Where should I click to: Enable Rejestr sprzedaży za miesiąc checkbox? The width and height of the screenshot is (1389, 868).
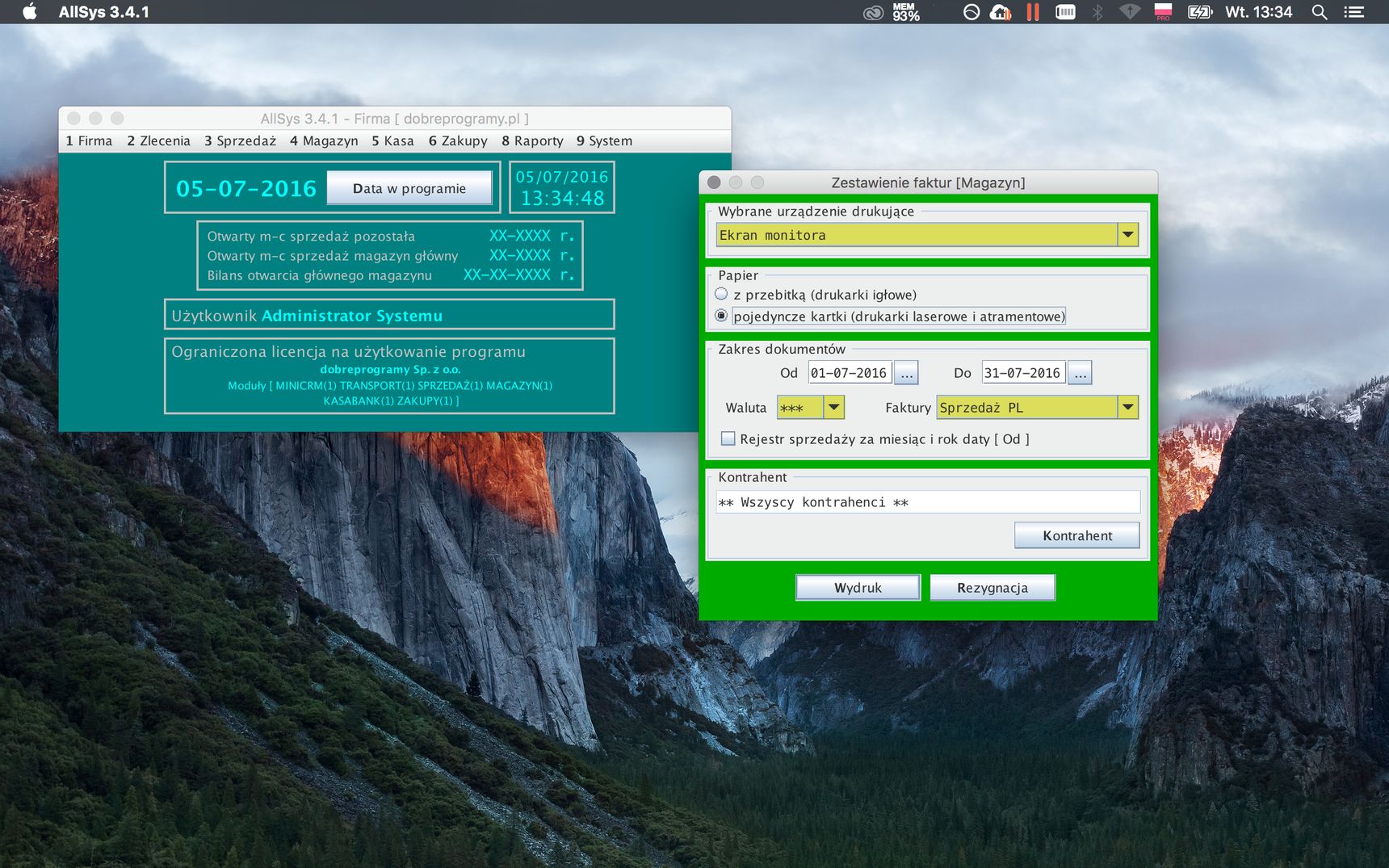(728, 438)
